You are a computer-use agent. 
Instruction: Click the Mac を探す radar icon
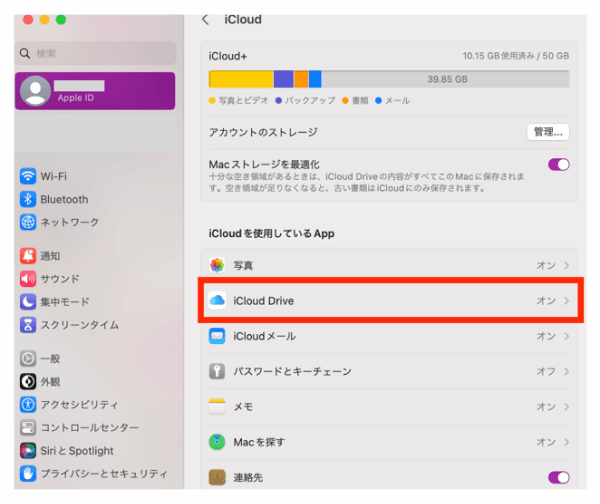217,442
